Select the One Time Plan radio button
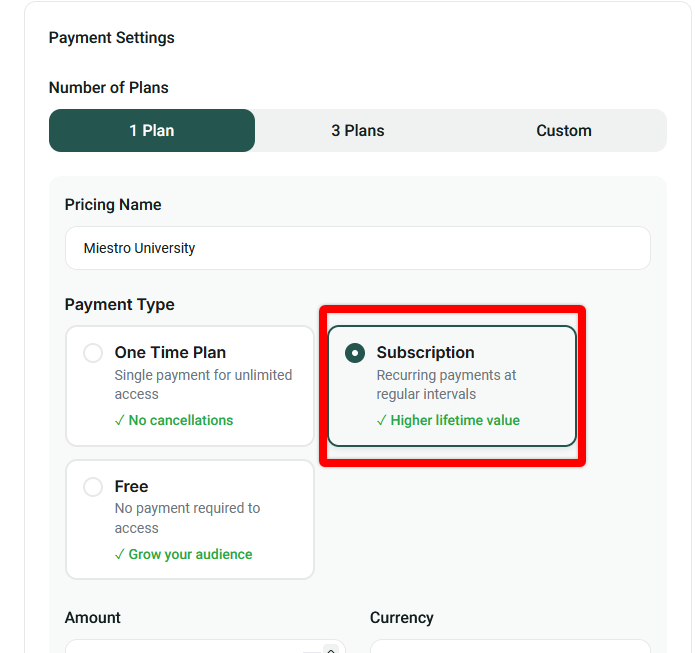 (93, 353)
